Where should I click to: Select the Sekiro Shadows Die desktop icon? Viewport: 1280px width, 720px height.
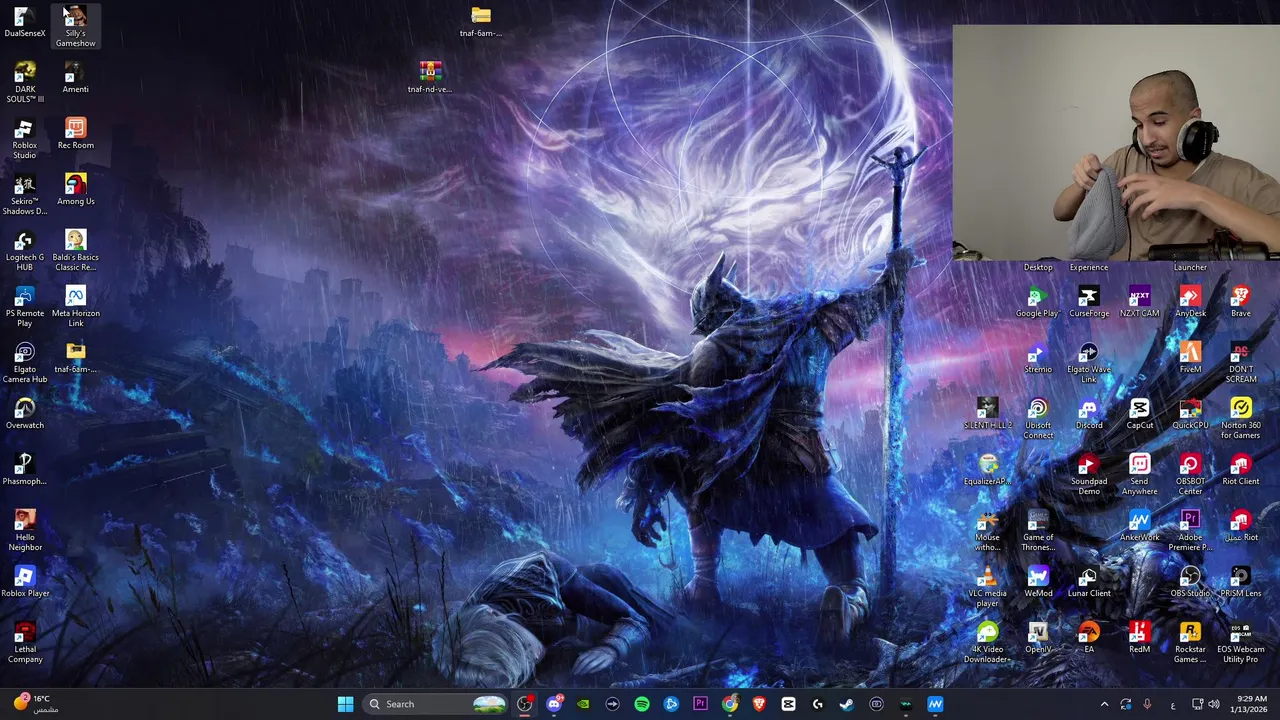pyautogui.click(x=25, y=194)
